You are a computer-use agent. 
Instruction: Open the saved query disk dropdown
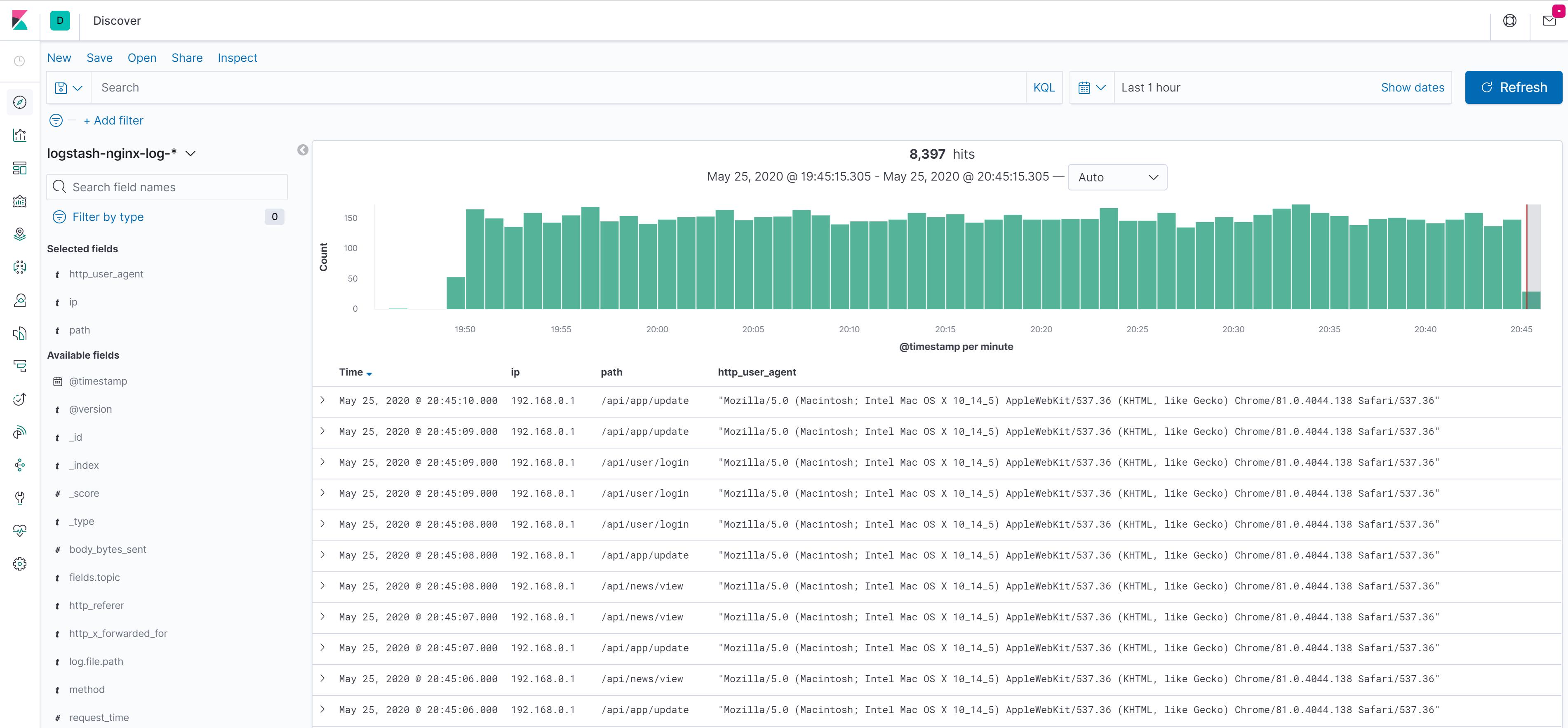(x=69, y=88)
